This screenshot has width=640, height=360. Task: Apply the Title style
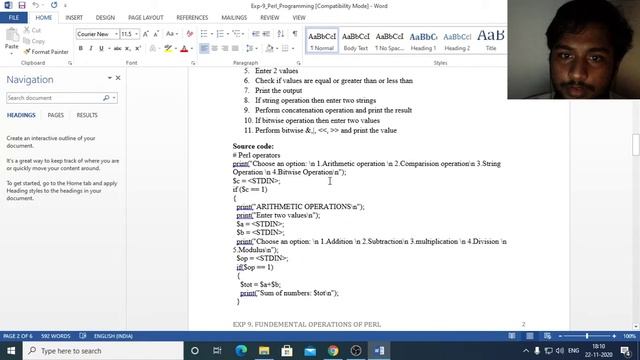[x=491, y=41]
